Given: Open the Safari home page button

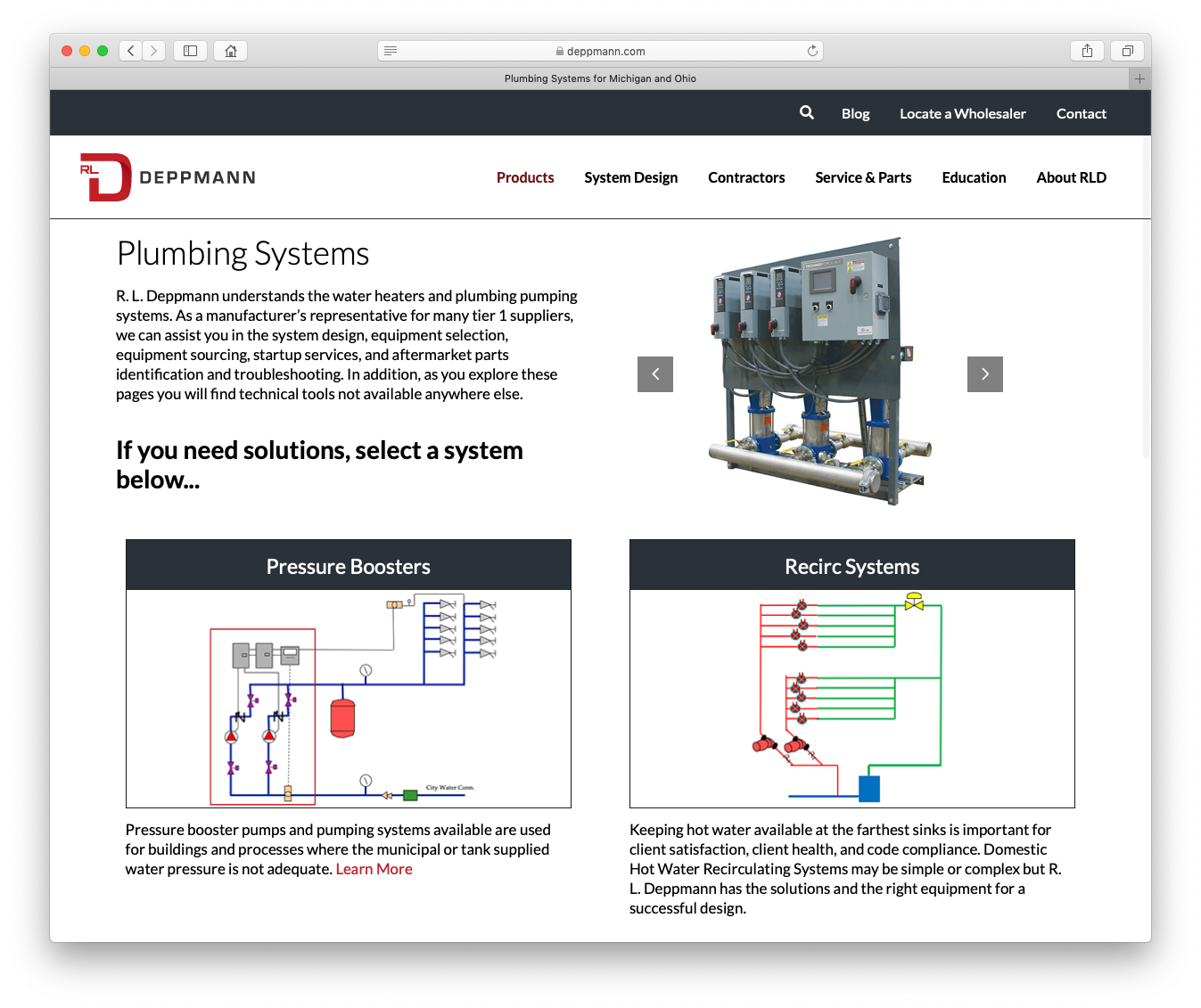Looking at the screenshot, I should 231,51.
